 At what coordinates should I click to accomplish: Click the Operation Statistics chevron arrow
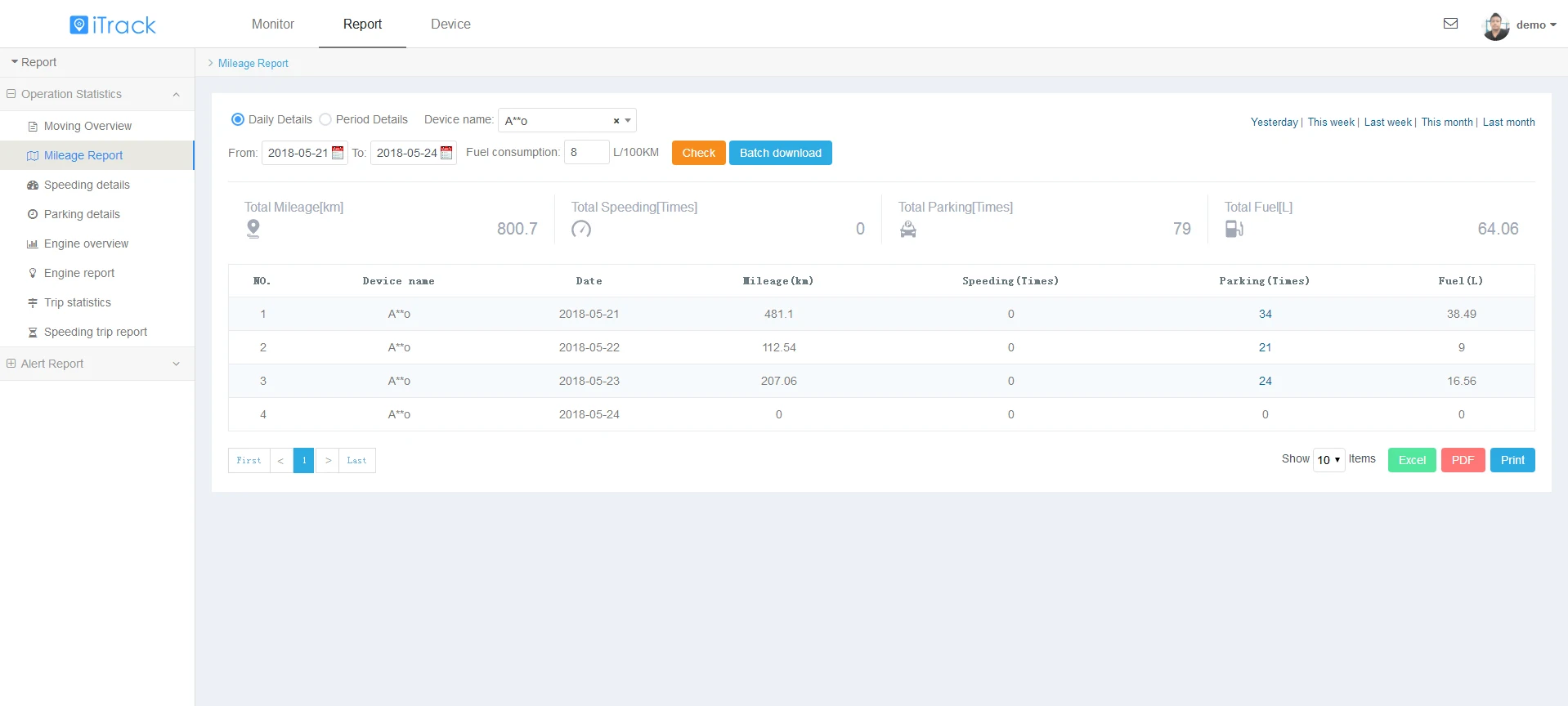(x=177, y=95)
